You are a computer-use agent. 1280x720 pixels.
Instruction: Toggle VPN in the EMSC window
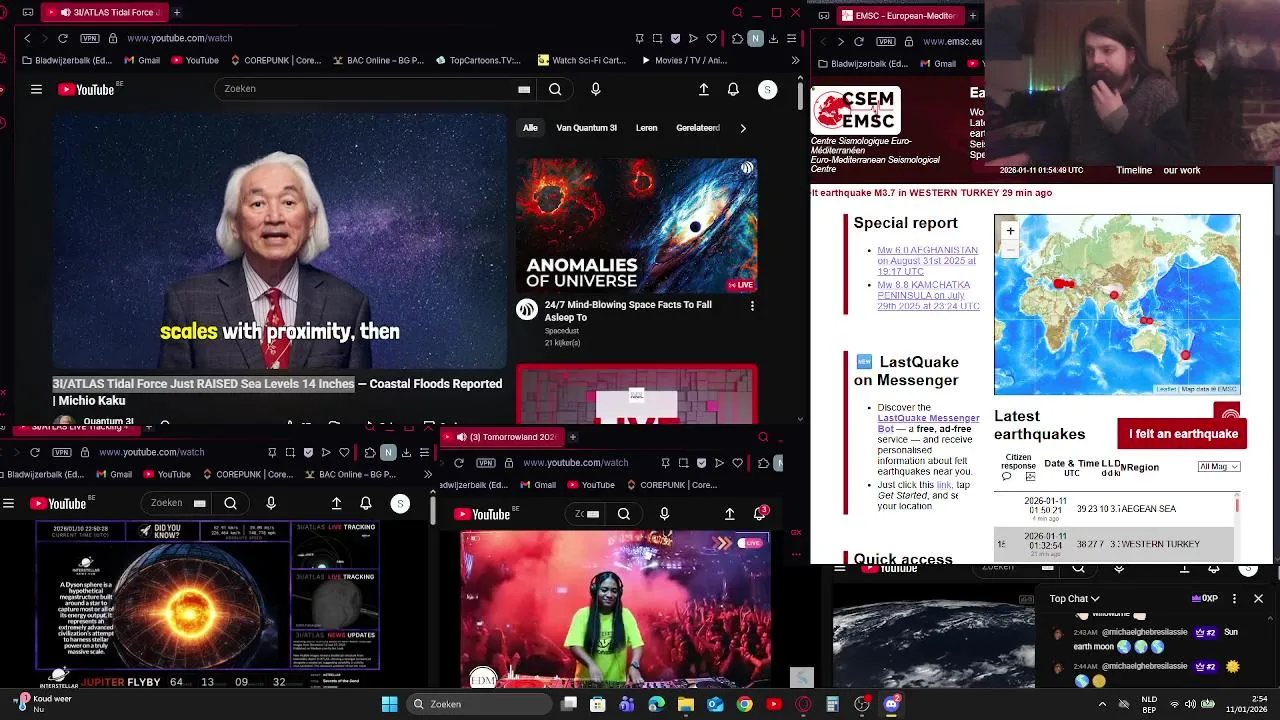[886, 41]
